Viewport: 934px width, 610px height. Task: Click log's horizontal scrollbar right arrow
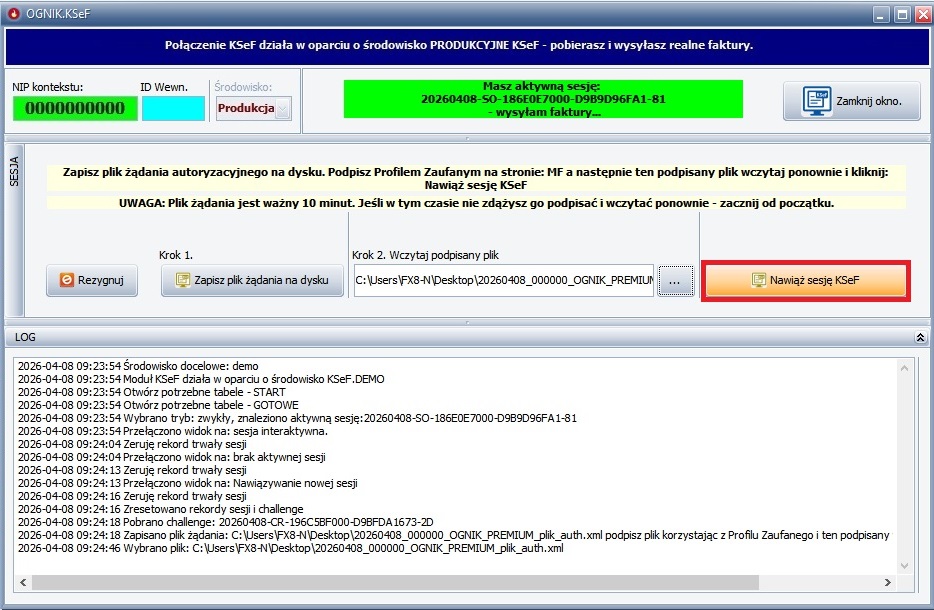click(887, 583)
